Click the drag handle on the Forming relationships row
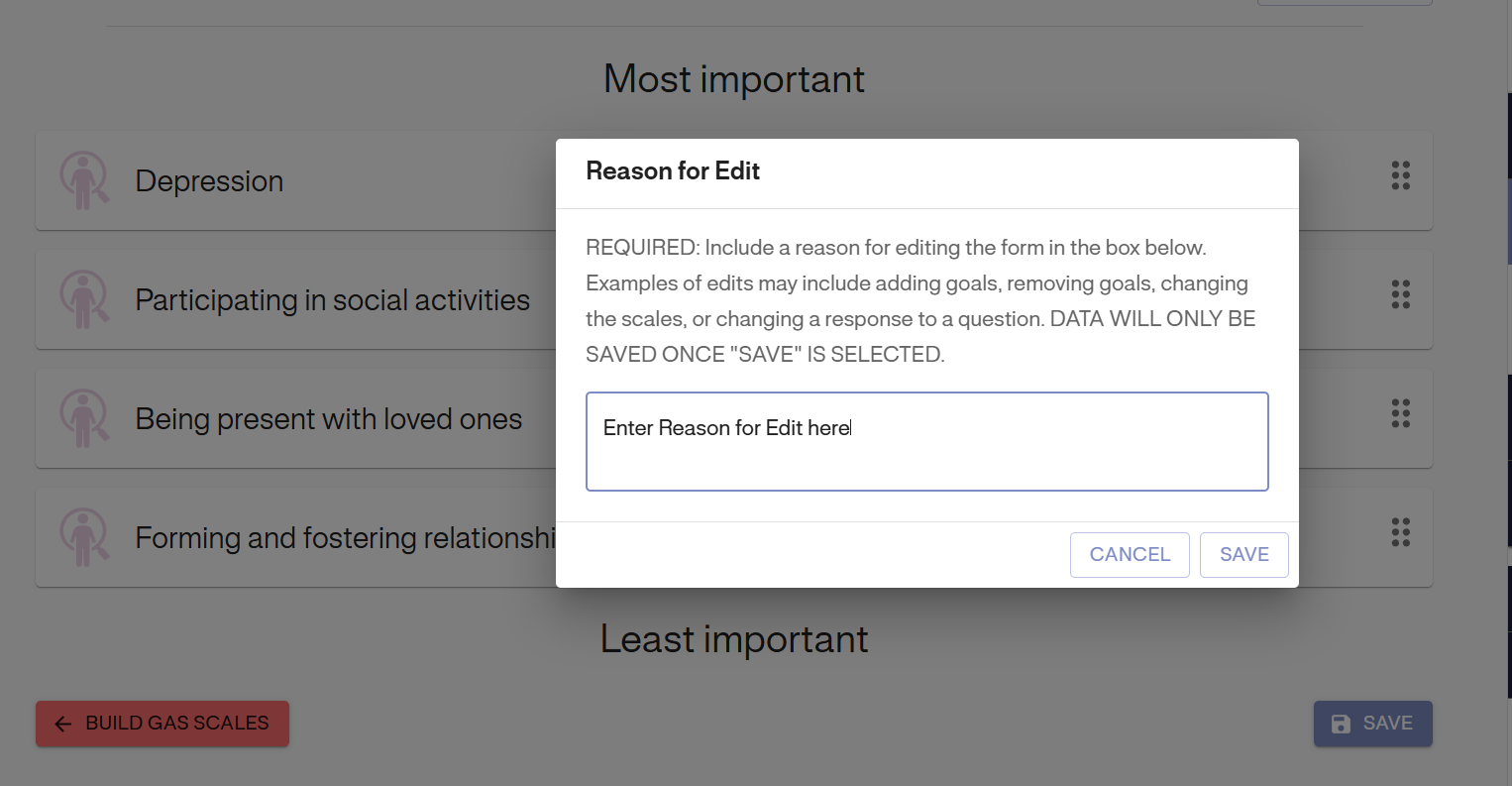The height and width of the screenshot is (786, 1512). [x=1400, y=532]
